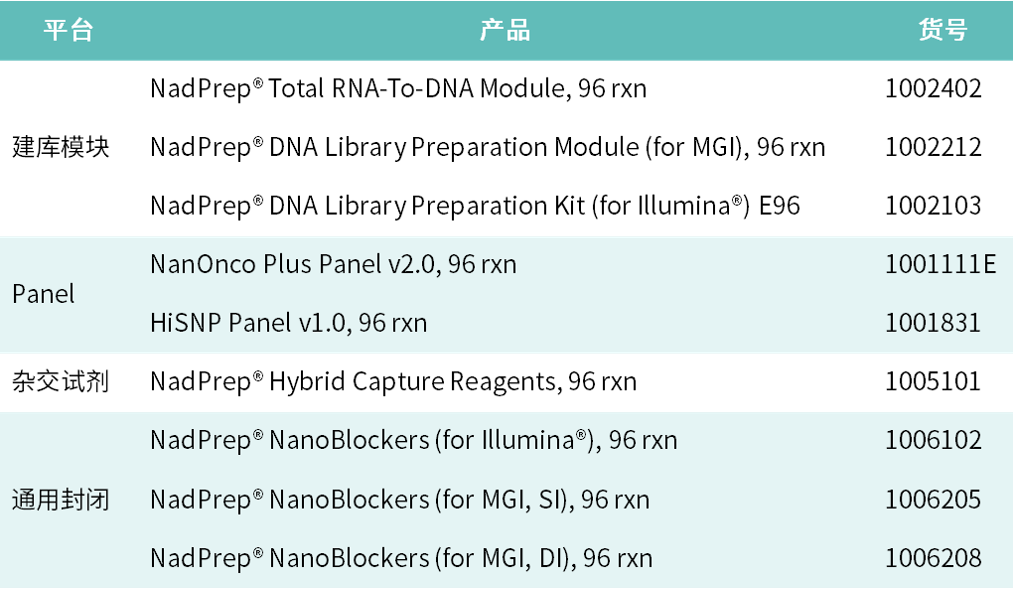Viewport: 1014px width, 589px height.
Task: Click catalog number 1005101
Action: click(x=933, y=382)
